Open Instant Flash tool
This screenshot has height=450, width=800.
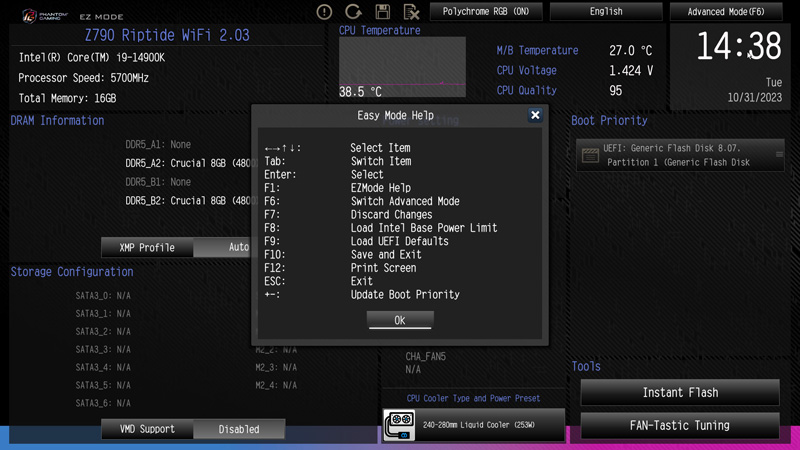coord(680,392)
